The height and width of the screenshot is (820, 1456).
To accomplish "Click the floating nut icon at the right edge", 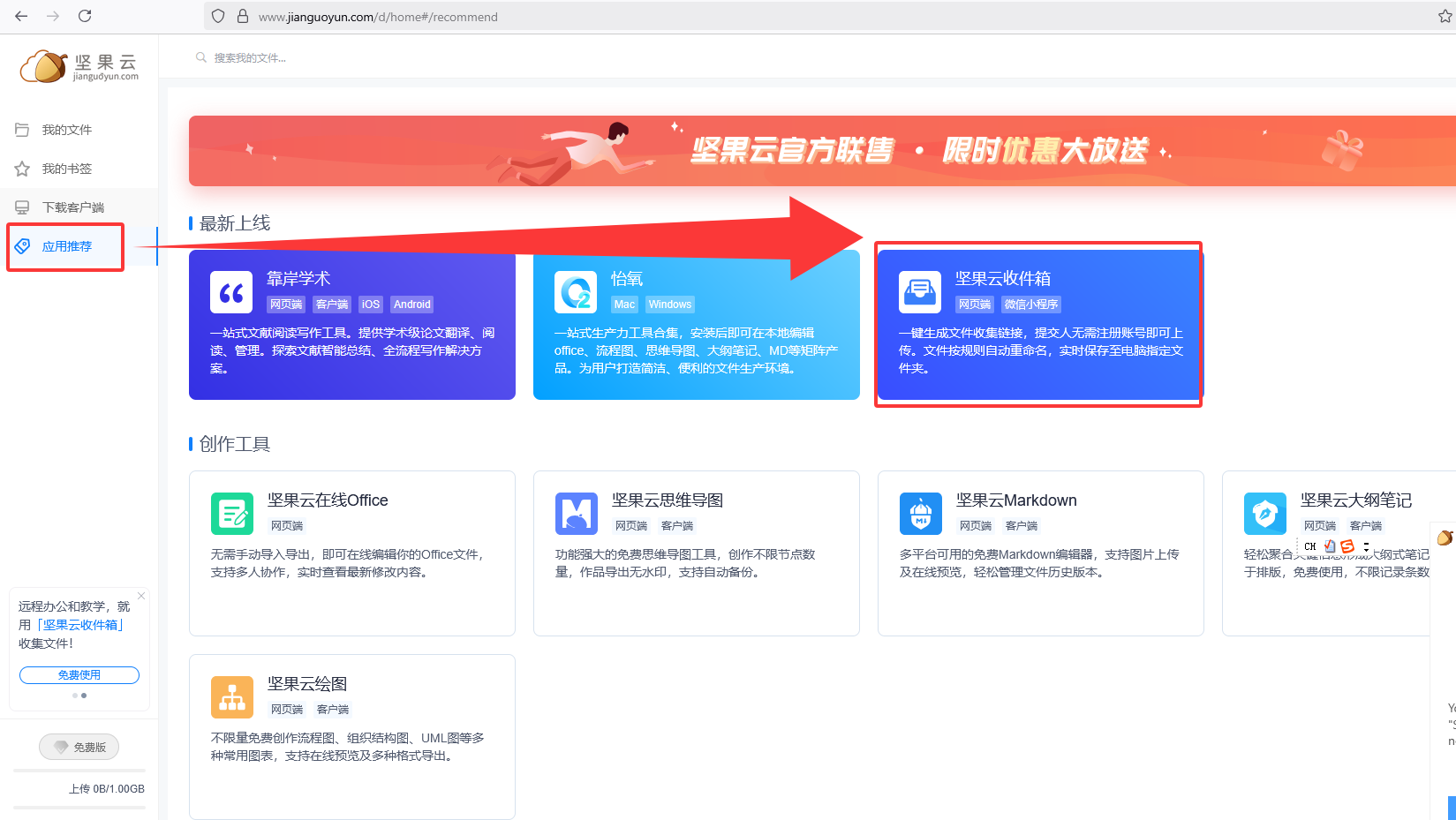I will [1445, 538].
